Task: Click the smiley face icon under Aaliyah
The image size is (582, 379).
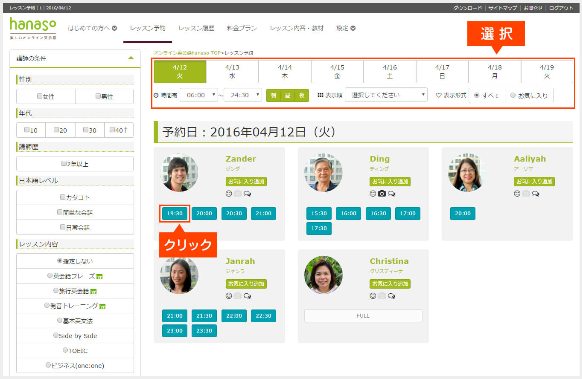Action: click(x=517, y=193)
